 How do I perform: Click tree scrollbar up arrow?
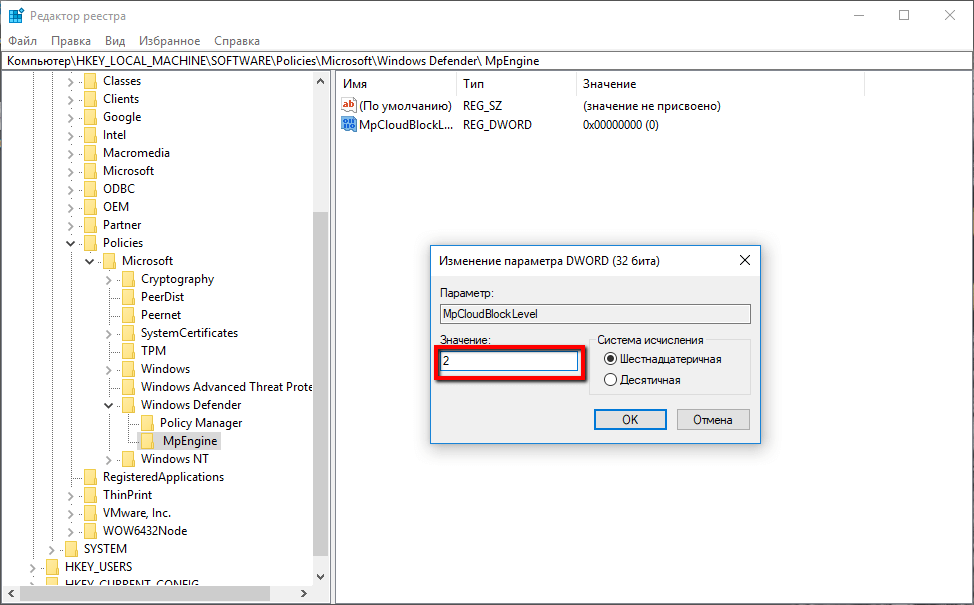coord(320,81)
